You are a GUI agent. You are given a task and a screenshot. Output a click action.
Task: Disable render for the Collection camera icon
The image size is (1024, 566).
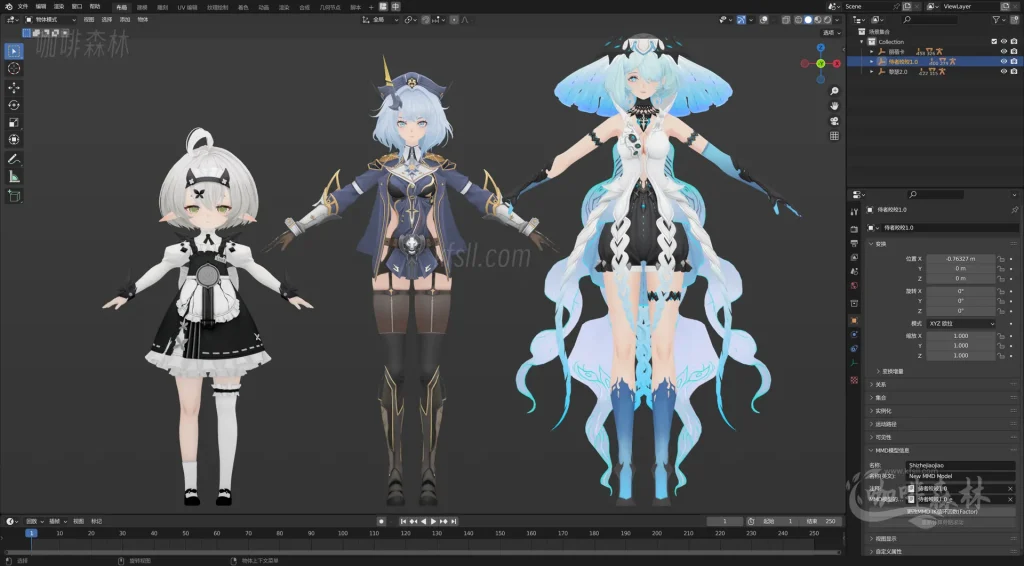1014,42
